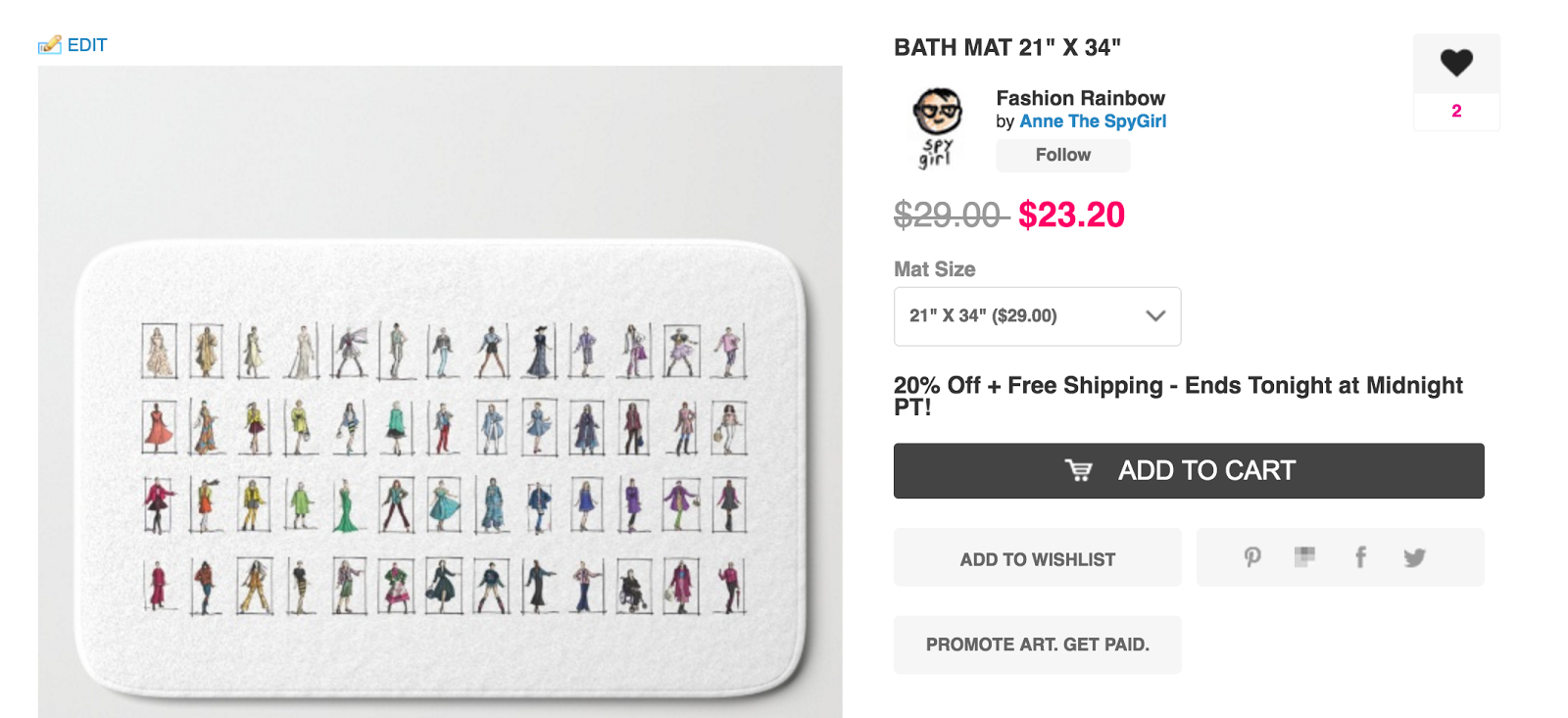
Task: Click the pencil edit icon
Action: point(49,45)
